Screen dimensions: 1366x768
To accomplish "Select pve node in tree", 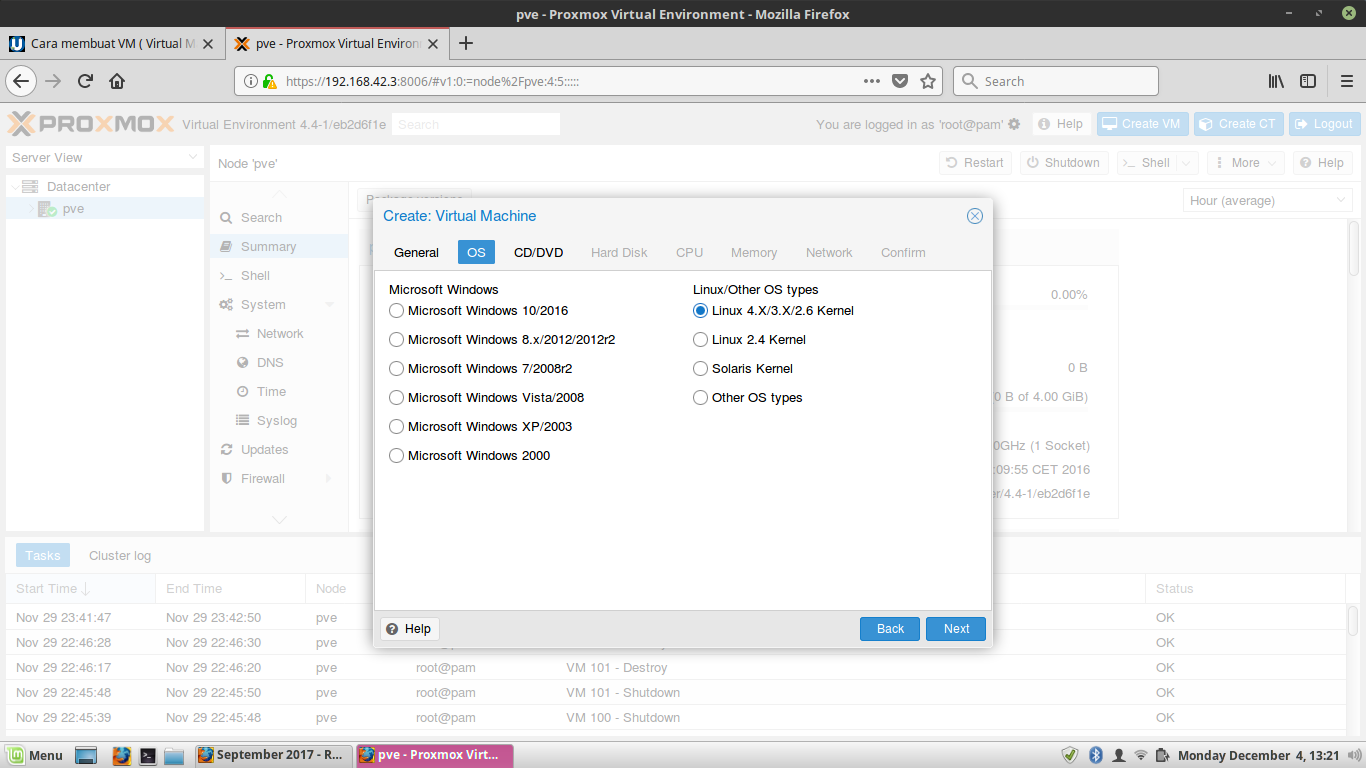I will coord(72,209).
